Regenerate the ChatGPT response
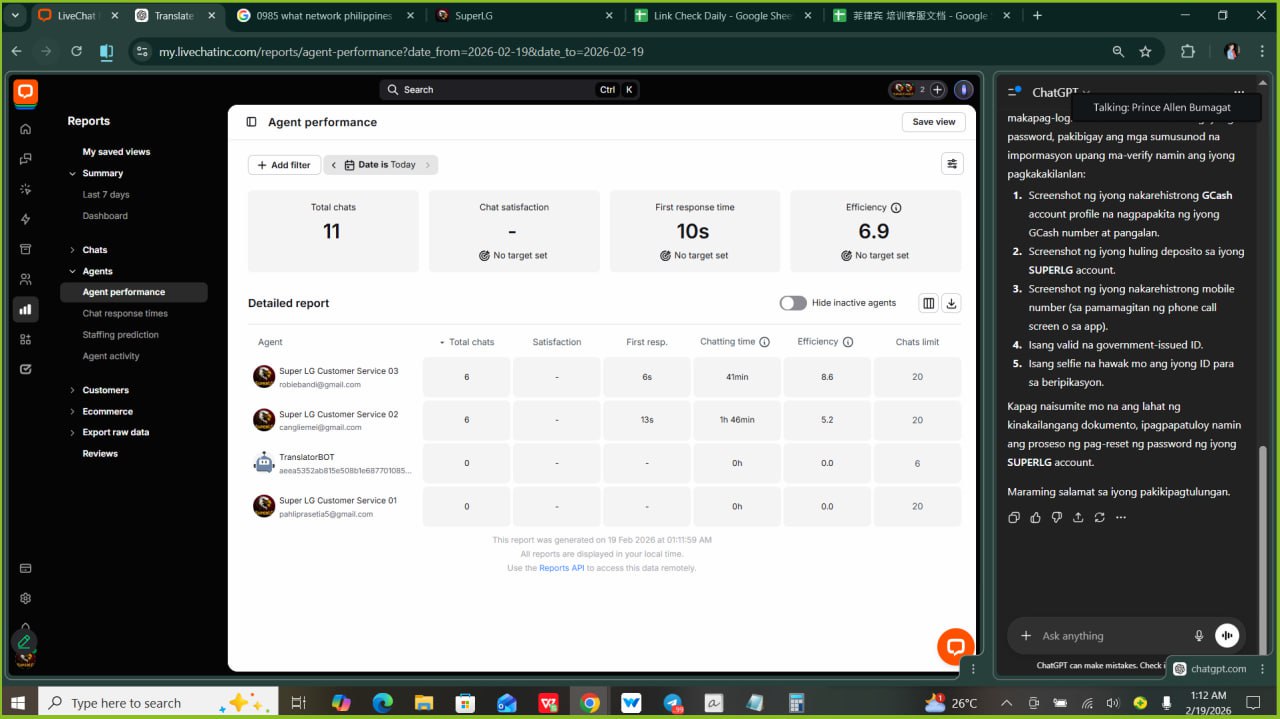This screenshot has width=1280, height=719. [1099, 517]
